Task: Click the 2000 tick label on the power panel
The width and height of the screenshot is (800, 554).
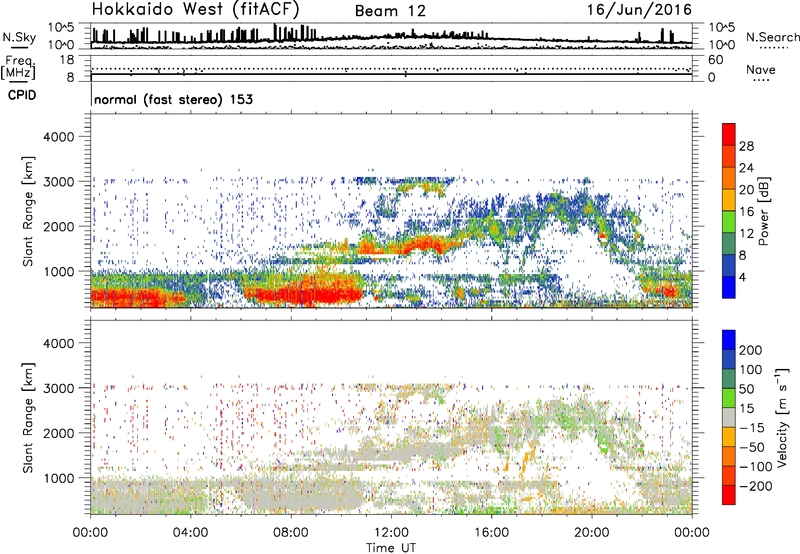Action: (58, 226)
